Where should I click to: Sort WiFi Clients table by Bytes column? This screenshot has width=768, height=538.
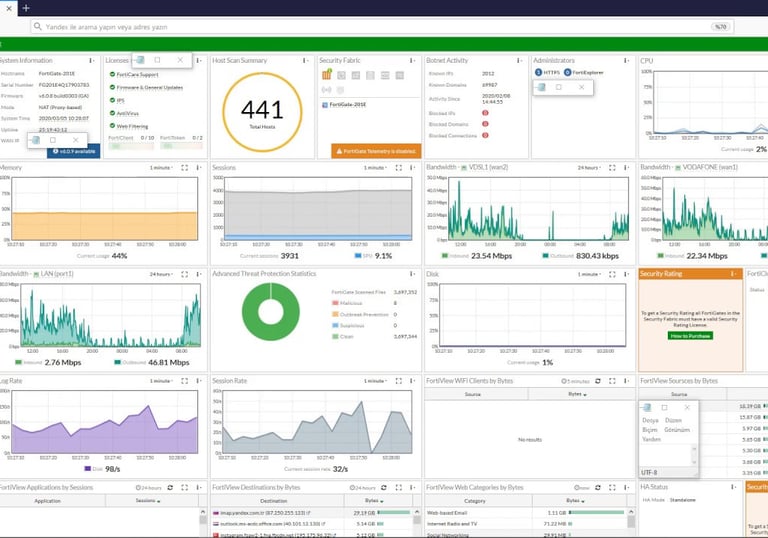[577, 394]
